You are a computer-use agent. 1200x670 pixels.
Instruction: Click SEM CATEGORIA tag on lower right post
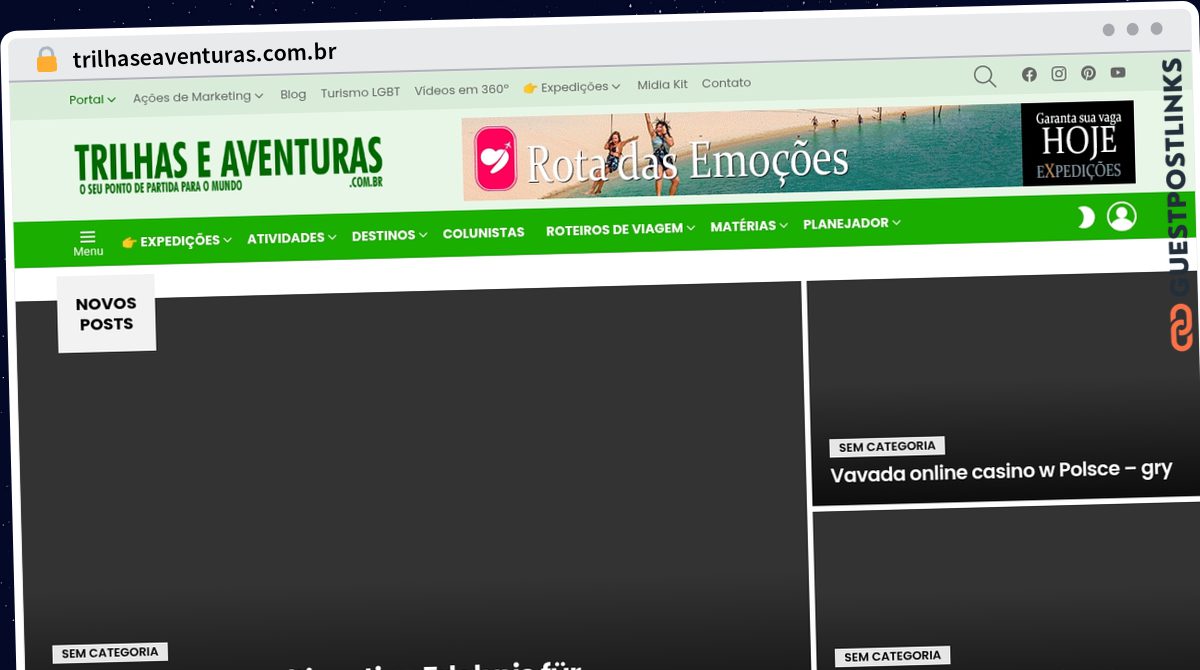click(x=893, y=657)
